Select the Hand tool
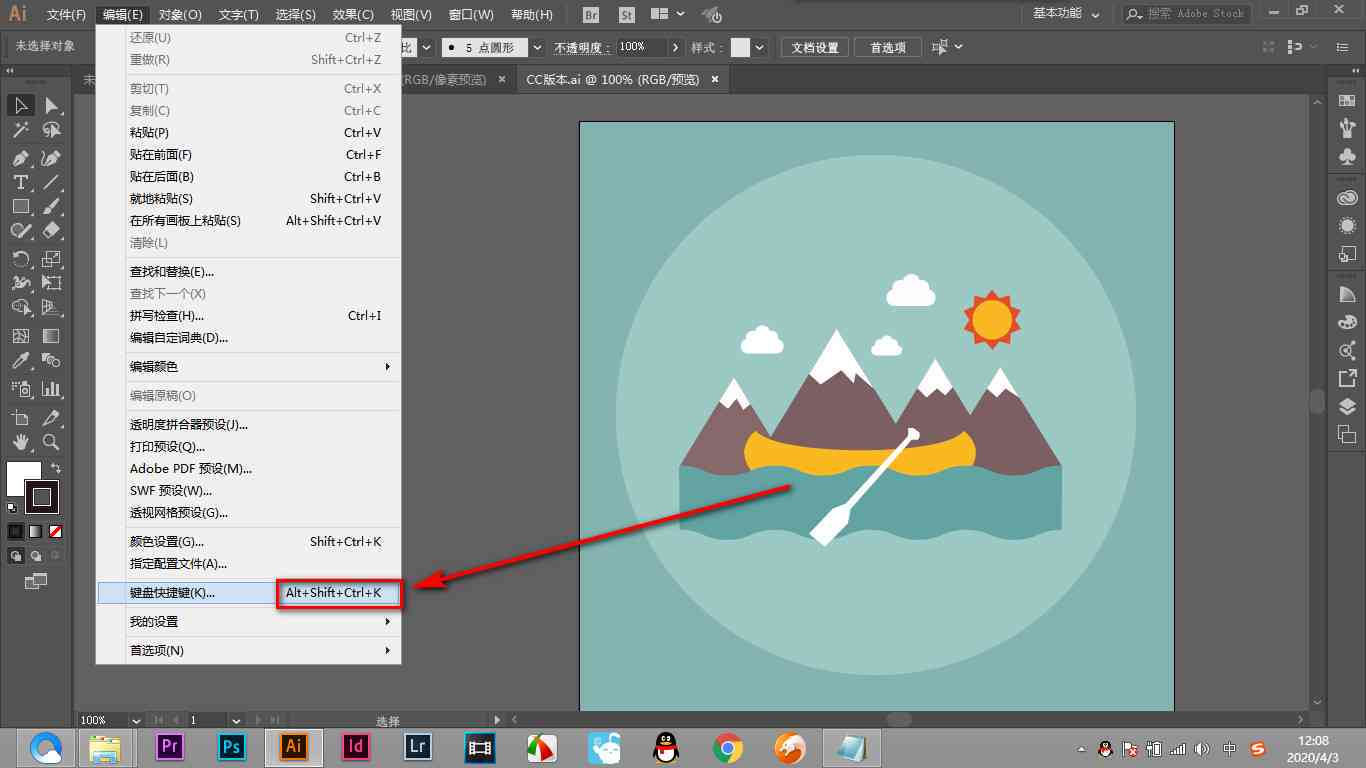Image resolution: width=1366 pixels, height=768 pixels. (20, 442)
